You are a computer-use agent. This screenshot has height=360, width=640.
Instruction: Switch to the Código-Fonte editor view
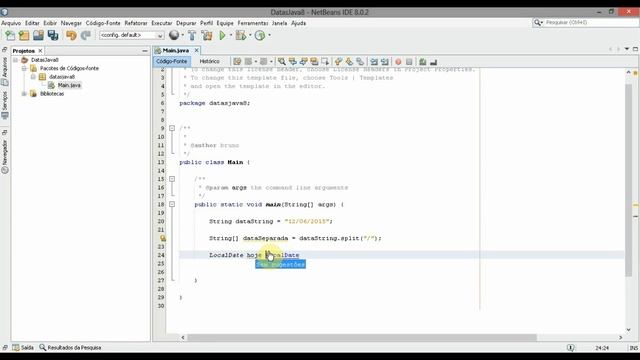171,61
